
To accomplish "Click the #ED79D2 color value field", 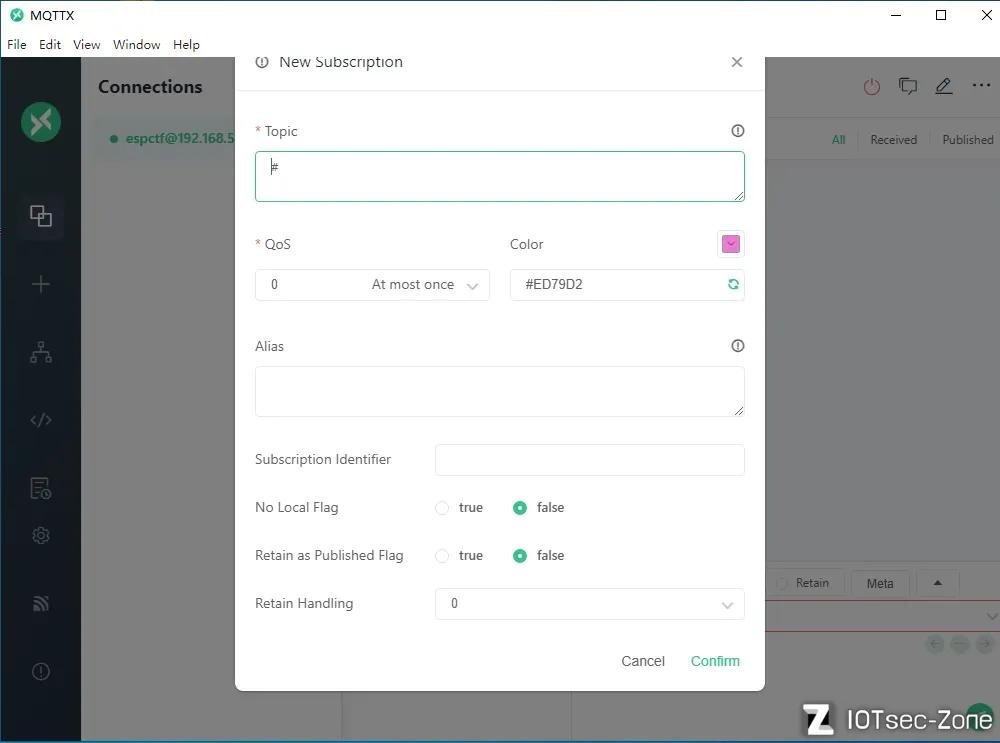I will click(x=628, y=284).
